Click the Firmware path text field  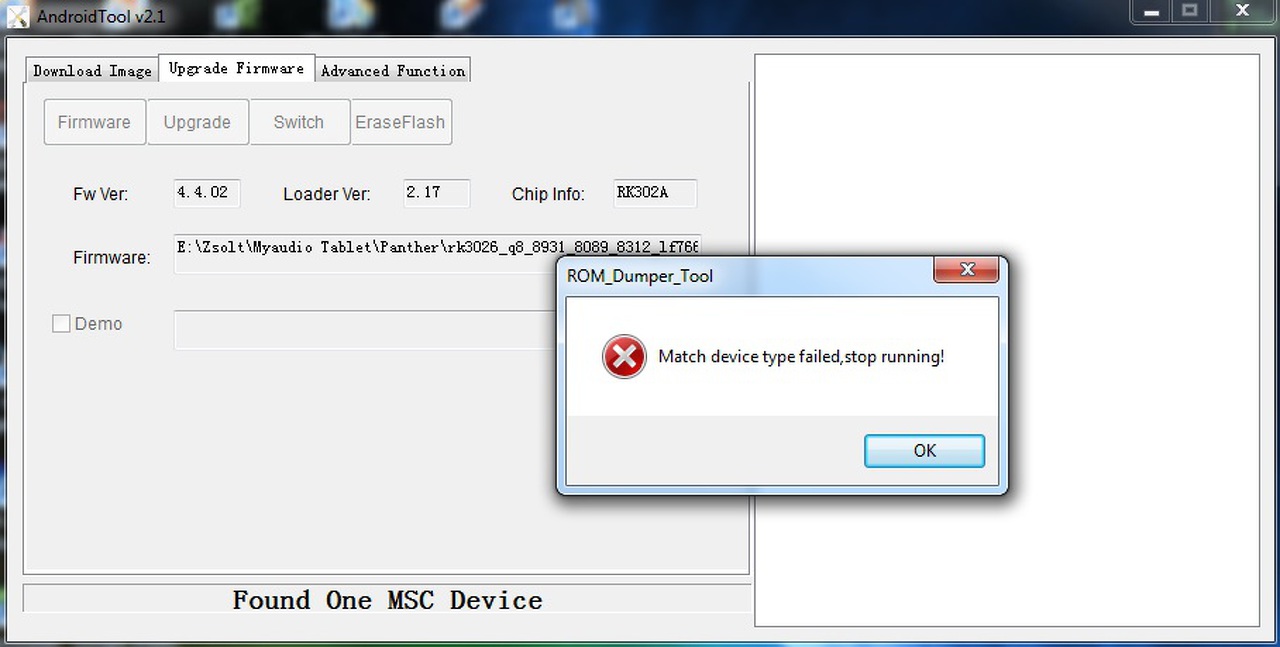pyautogui.click(x=438, y=254)
